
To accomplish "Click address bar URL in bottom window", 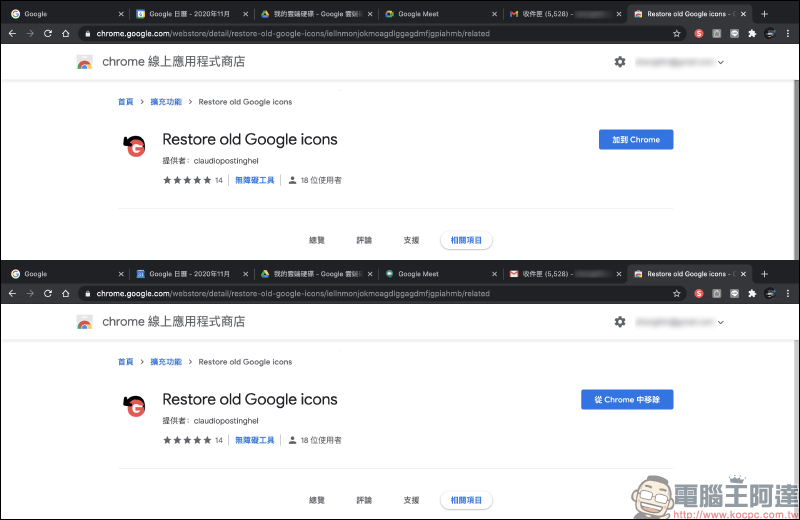I will point(293,293).
